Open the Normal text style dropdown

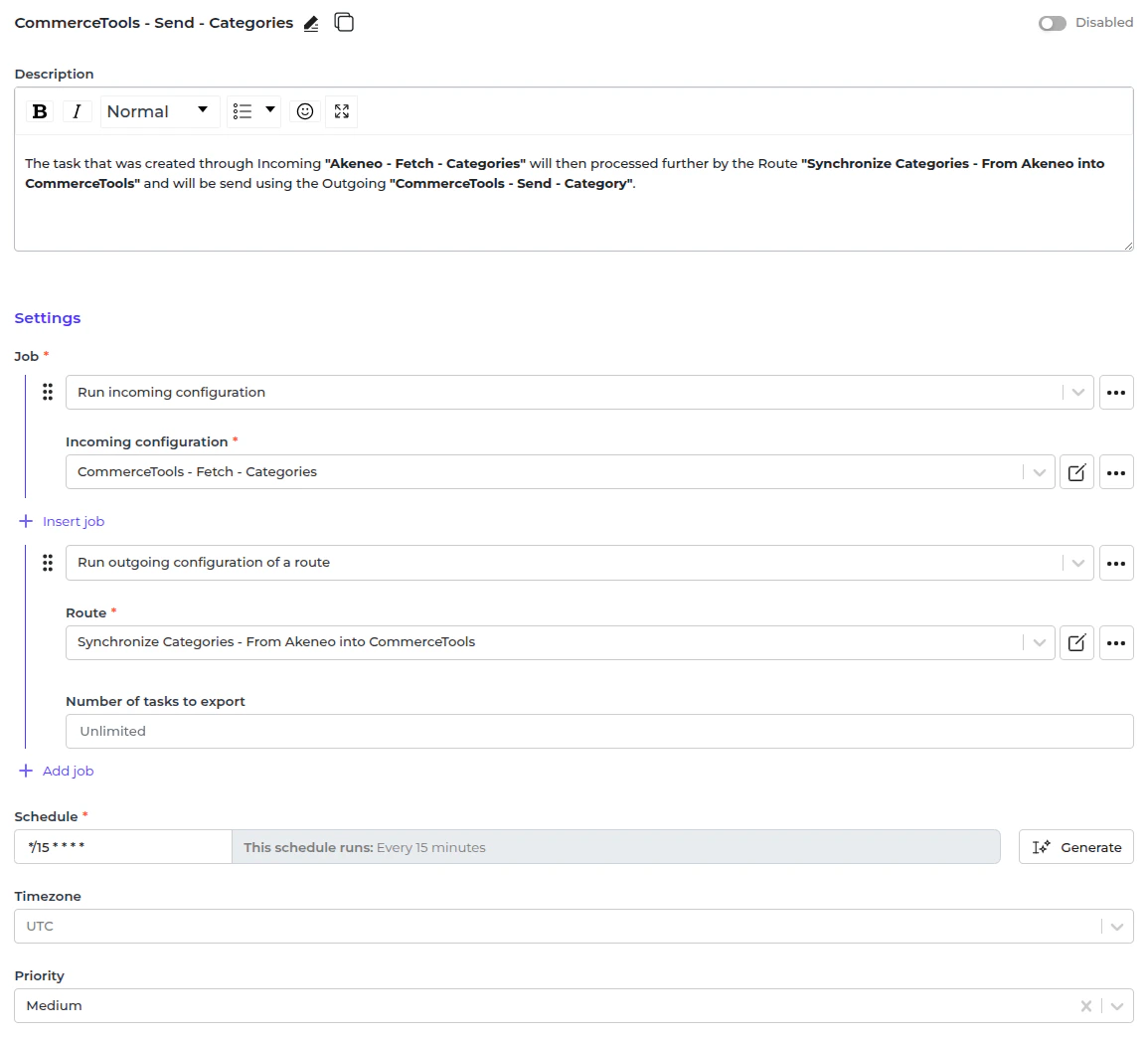pyautogui.click(x=159, y=111)
